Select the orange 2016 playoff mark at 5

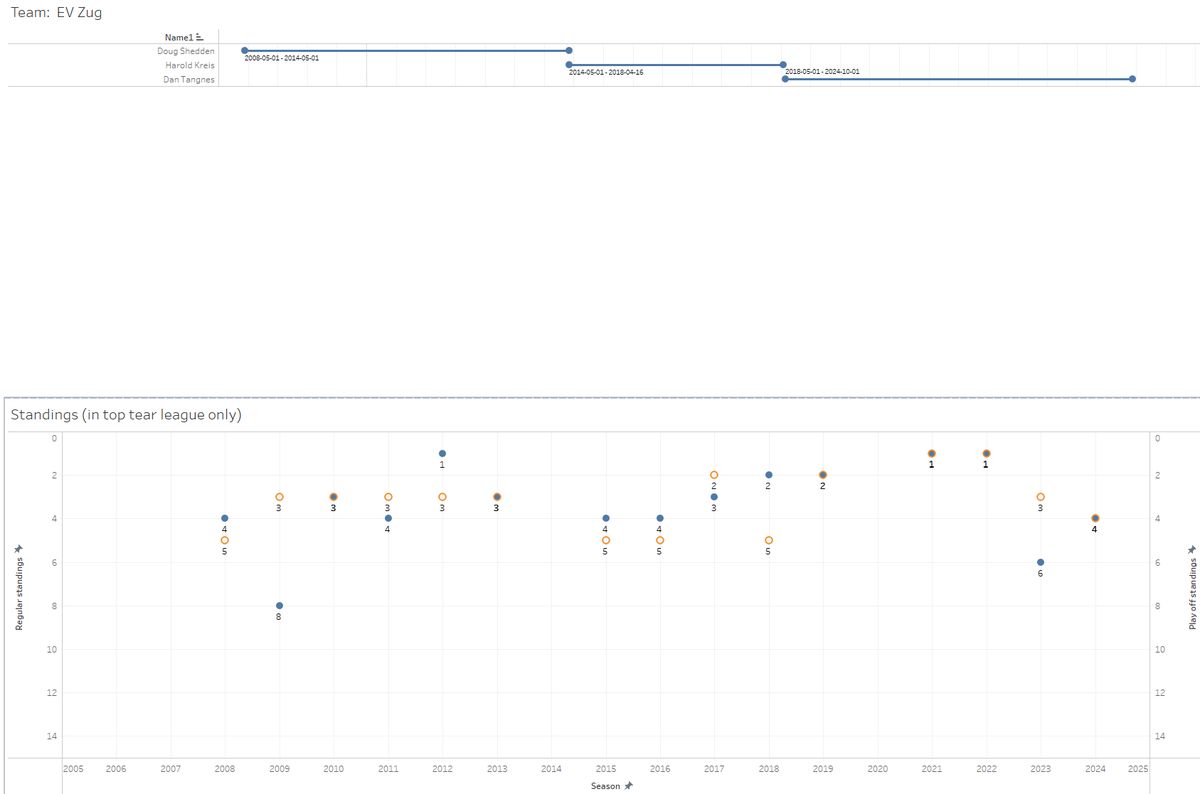[x=660, y=540]
